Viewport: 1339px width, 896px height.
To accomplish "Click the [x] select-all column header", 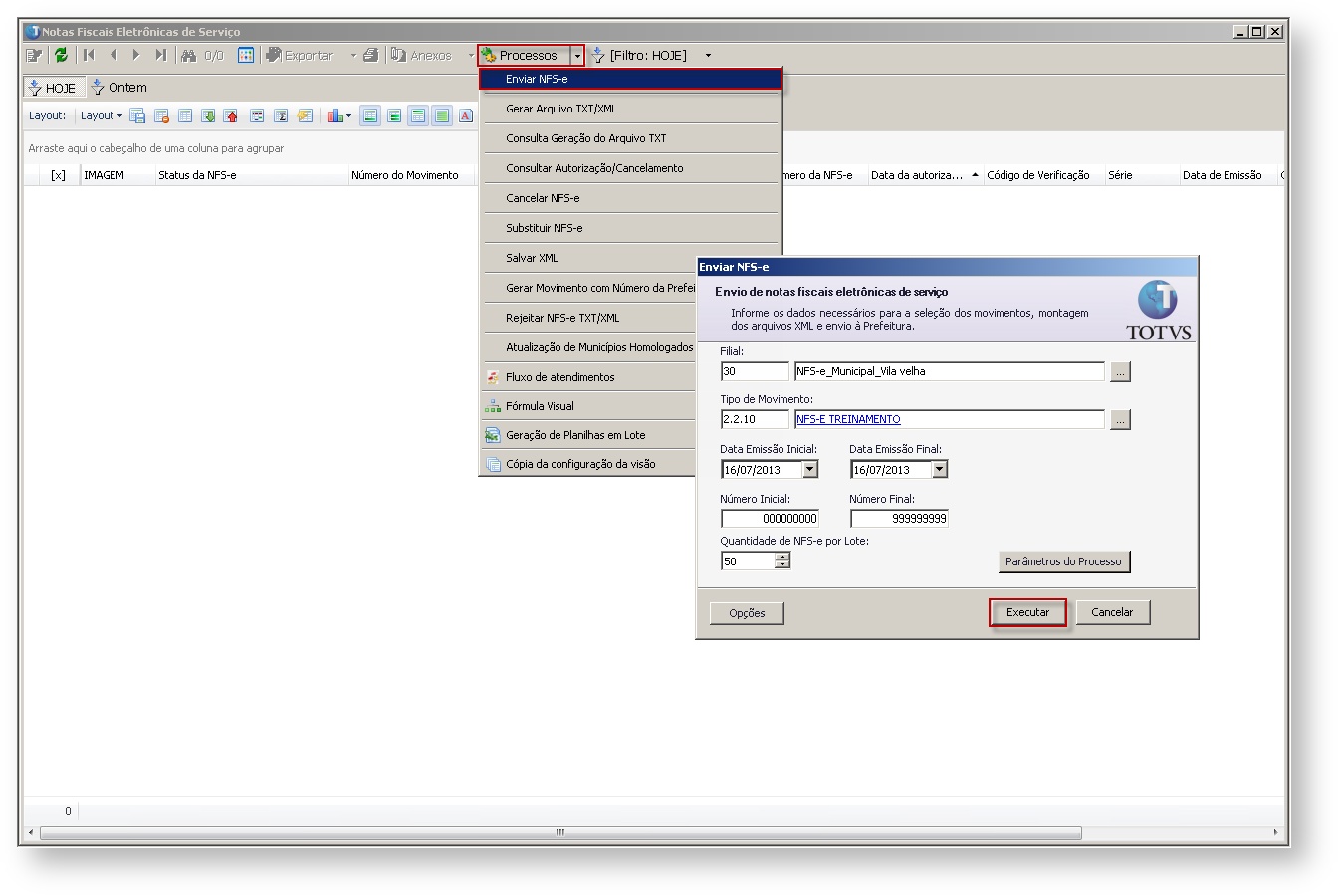I will 59,175.
